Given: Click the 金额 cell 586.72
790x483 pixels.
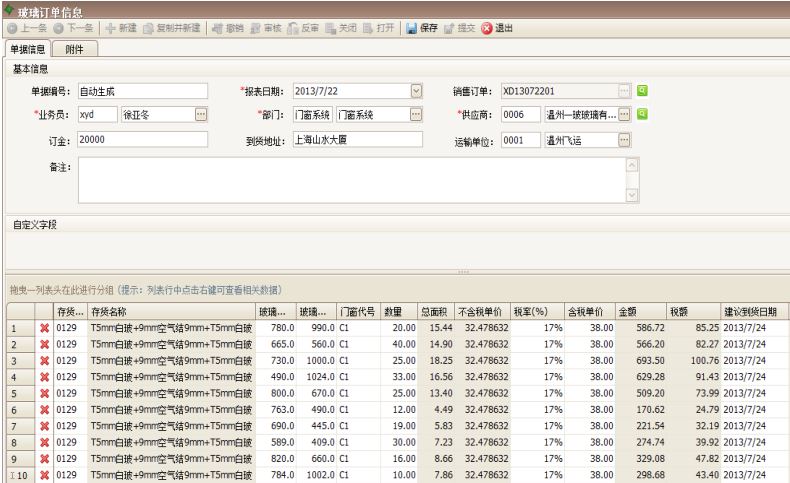Looking at the screenshot, I should tap(641, 328).
